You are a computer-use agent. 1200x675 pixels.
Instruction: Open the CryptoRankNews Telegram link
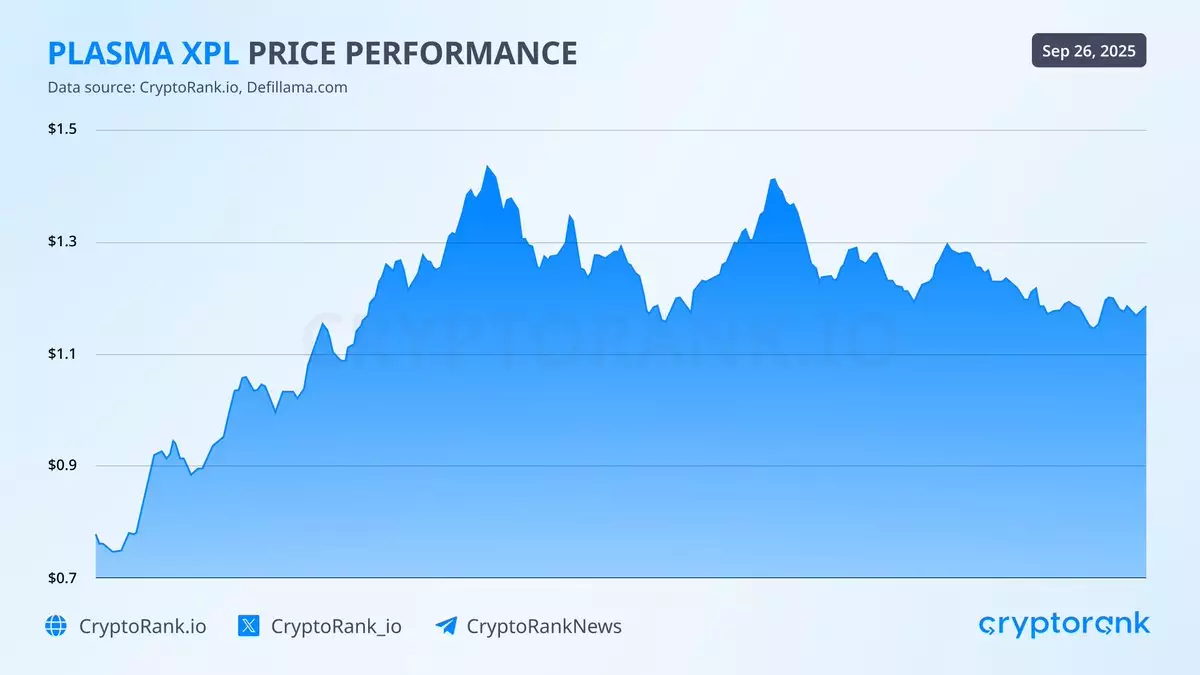(x=544, y=626)
